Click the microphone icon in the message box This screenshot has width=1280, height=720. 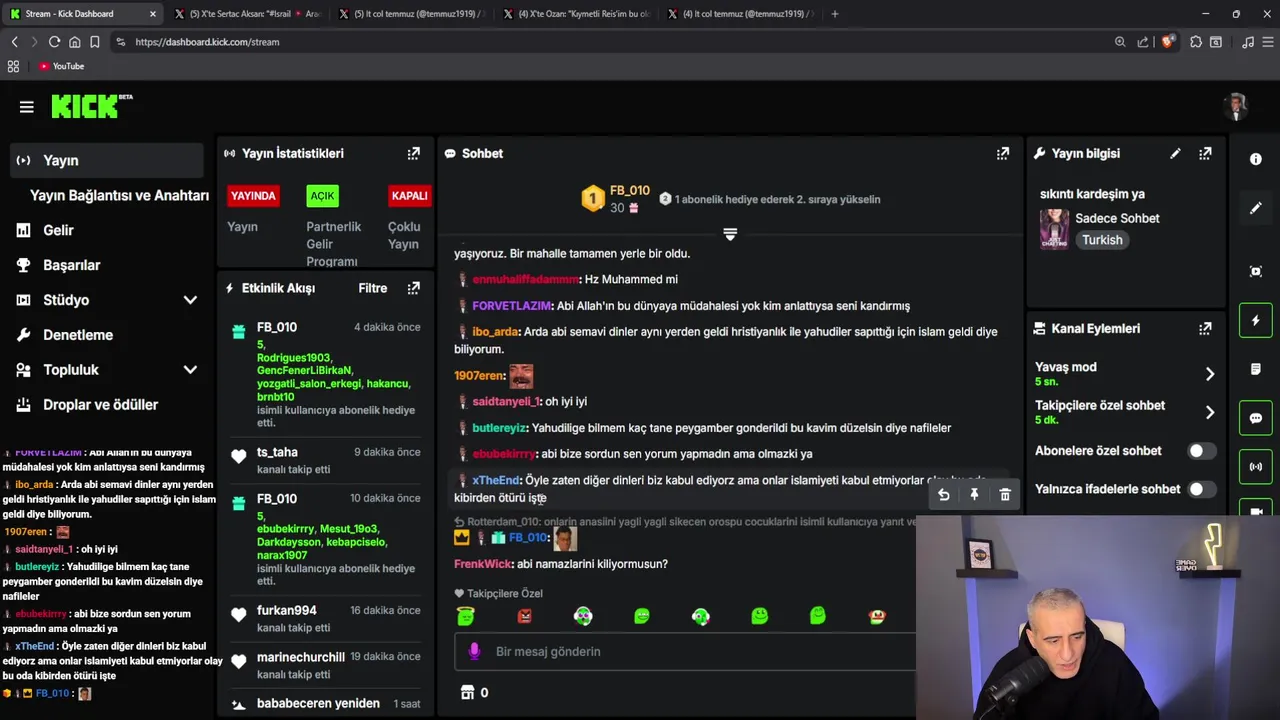(475, 651)
